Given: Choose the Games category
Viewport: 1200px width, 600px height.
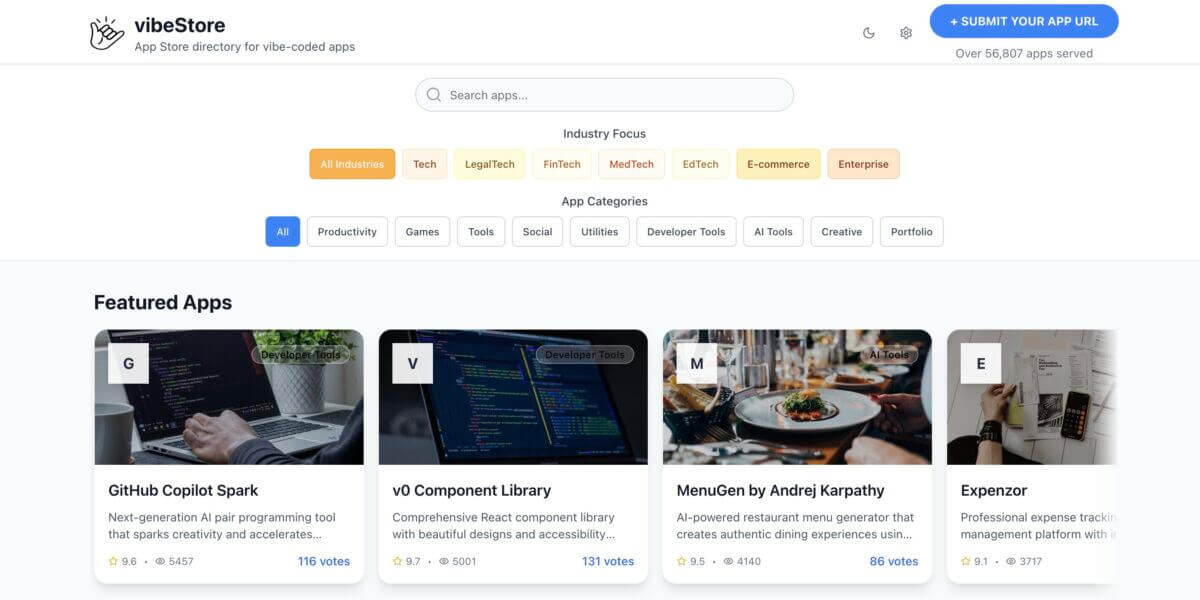Looking at the screenshot, I should 423,232.
